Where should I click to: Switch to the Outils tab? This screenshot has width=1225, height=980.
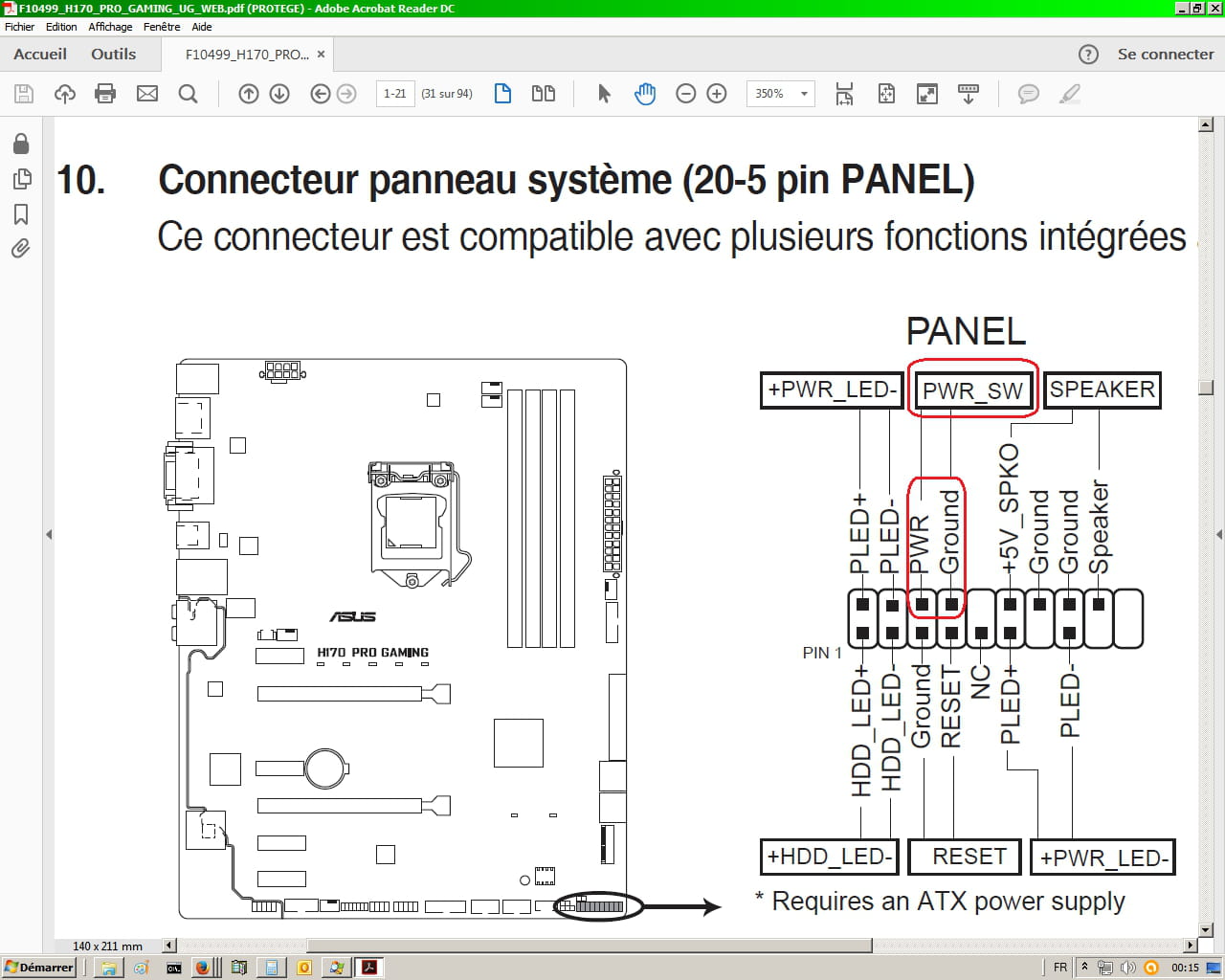point(113,55)
